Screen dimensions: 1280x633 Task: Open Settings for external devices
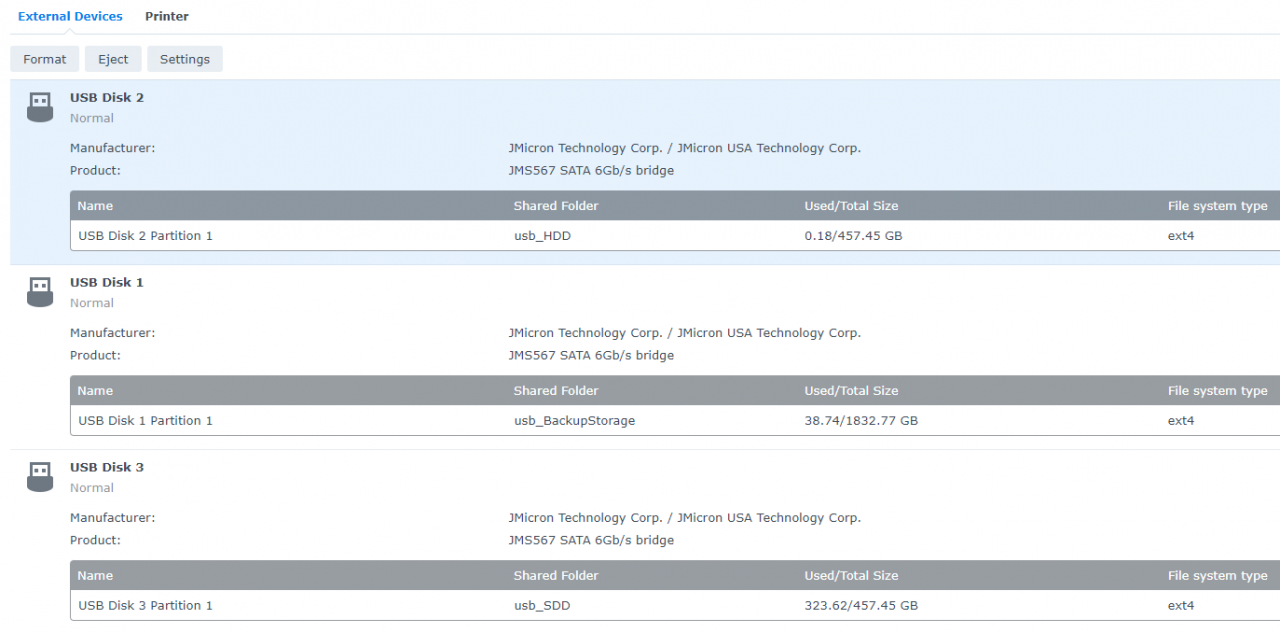click(x=184, y=59)
